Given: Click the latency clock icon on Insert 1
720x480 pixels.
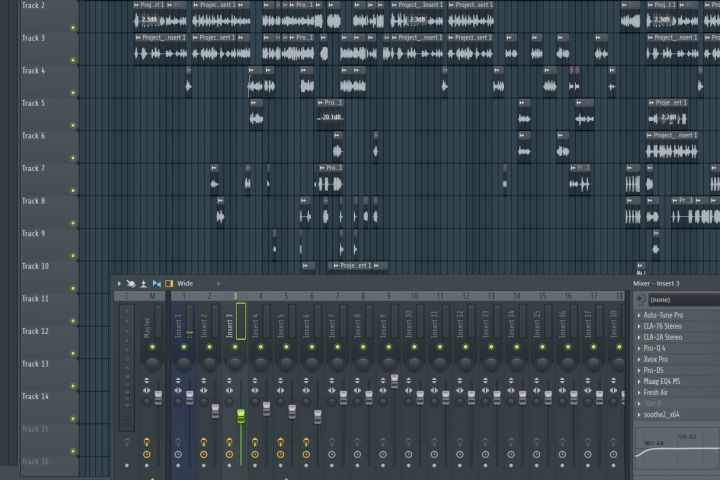Looking at the screenshot, I should (x=178, y=454).
